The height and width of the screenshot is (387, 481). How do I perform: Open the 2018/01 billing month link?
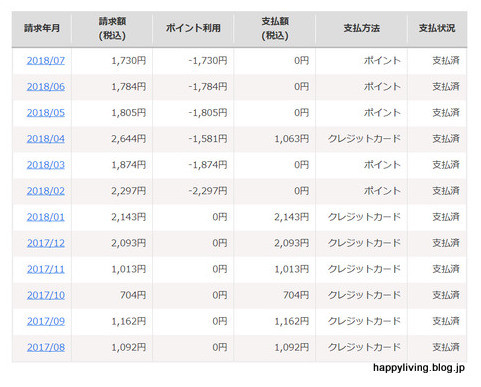[46, 217]
